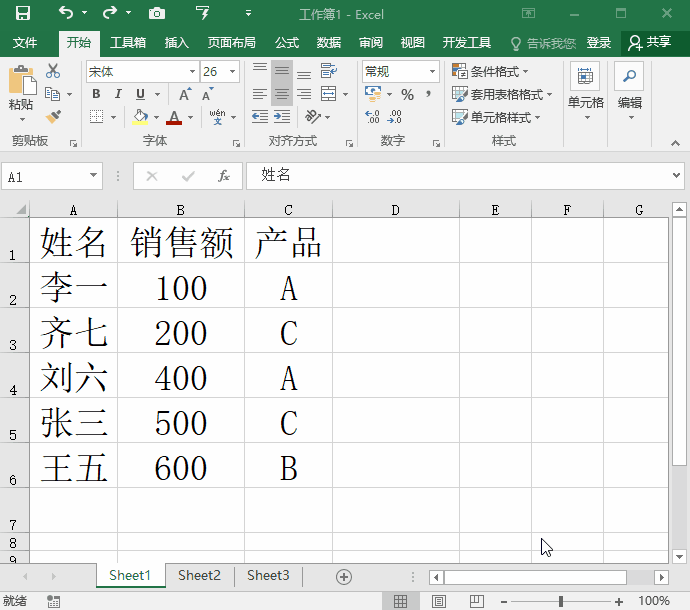Viewport: 690px width, 610px height.
Task: Expand the 条件格式 conditional formatting menu
Action: 490,71
